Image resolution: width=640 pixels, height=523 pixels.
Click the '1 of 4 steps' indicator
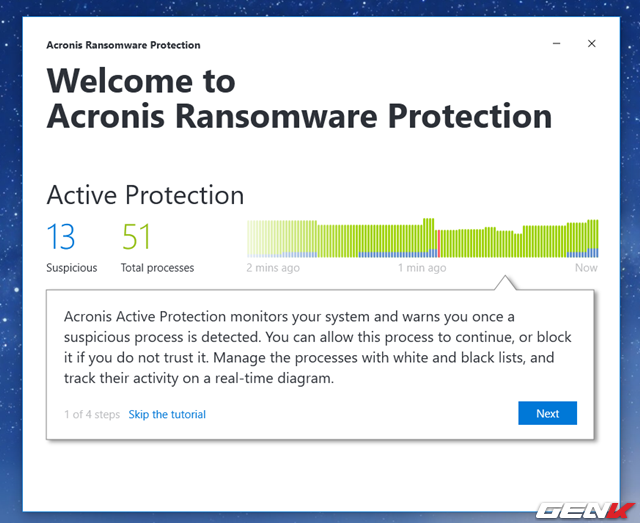point(92,414)
